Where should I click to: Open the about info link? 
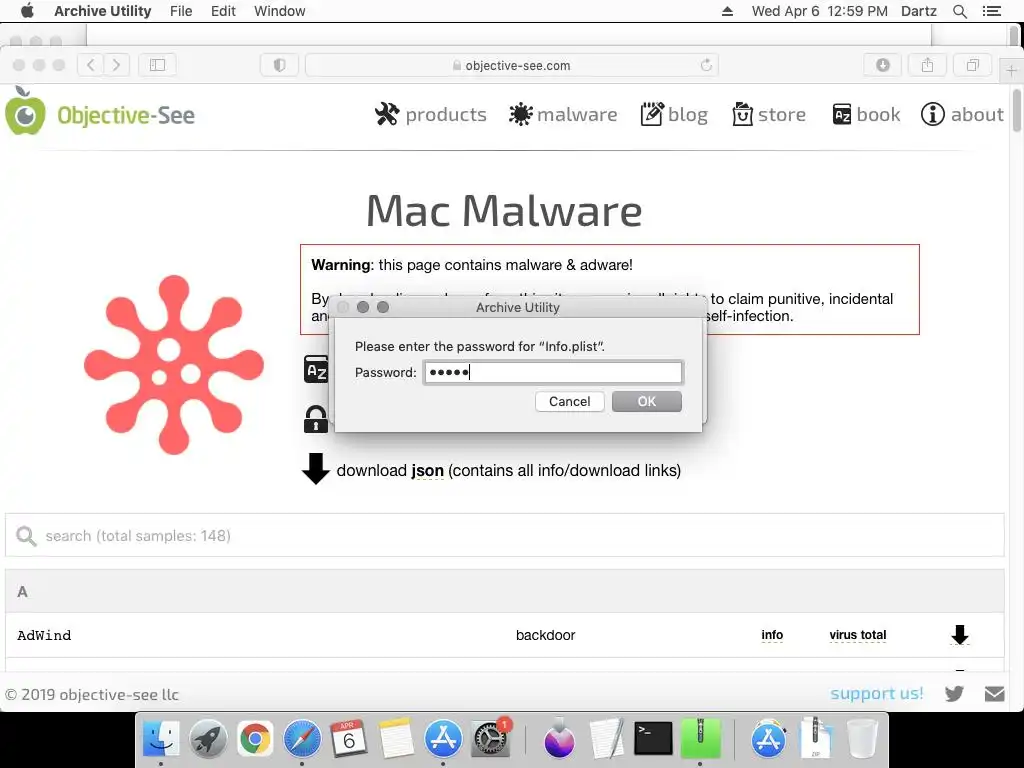(x=962, y=114)
